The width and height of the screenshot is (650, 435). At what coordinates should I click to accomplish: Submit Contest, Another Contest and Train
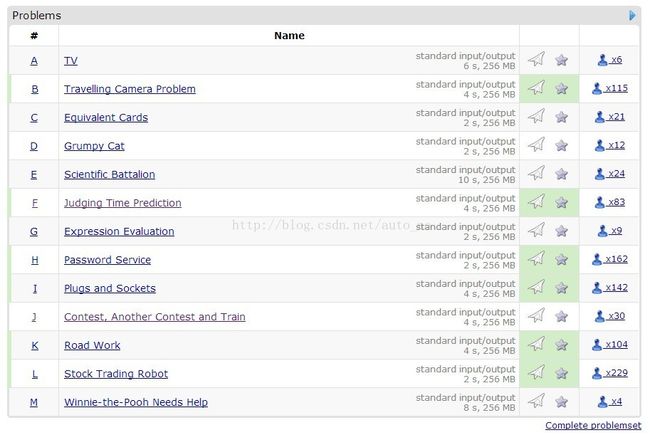click(x=536, y=316)
